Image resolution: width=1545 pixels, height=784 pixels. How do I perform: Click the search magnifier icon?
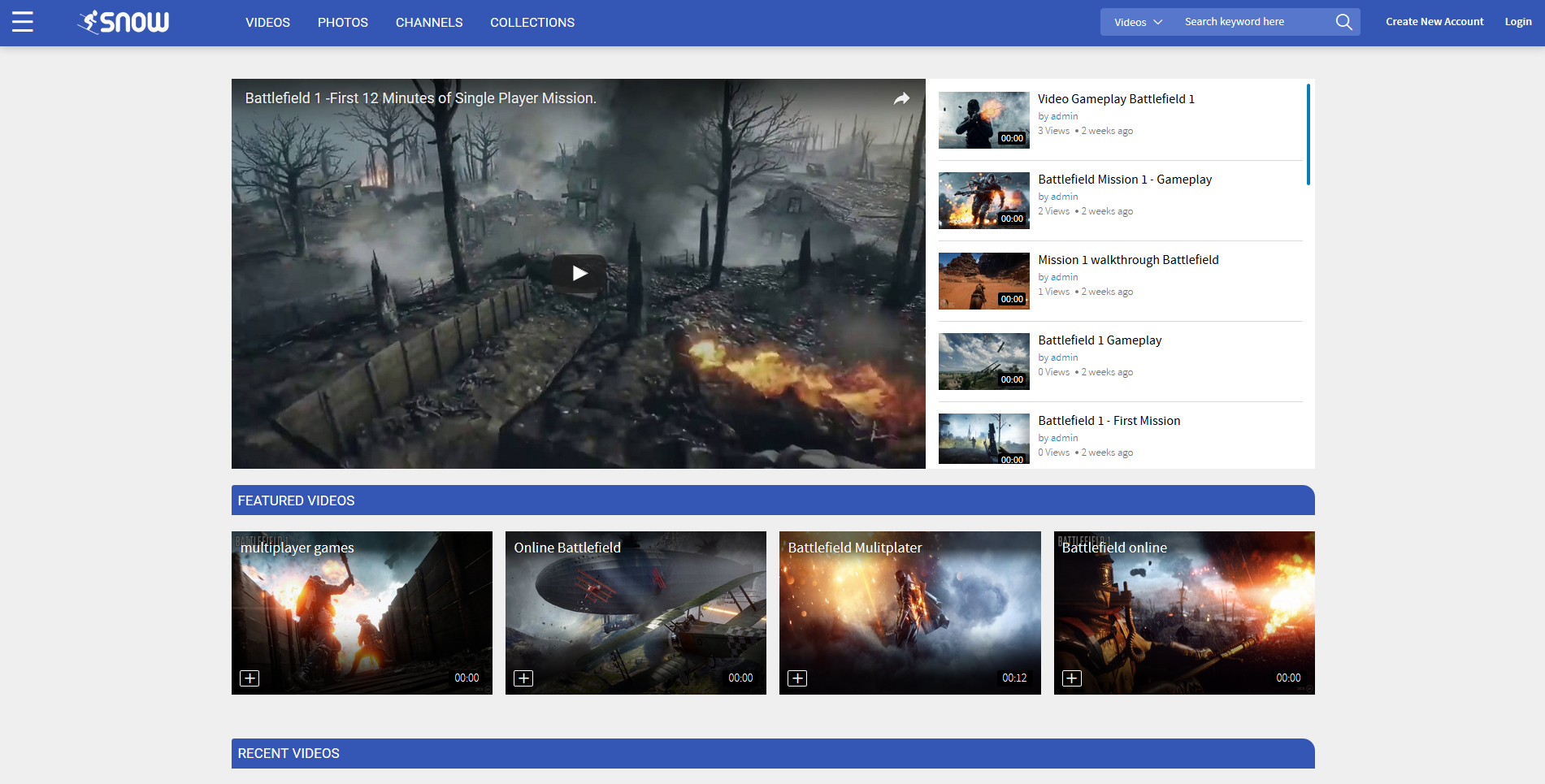(1344, 22)
